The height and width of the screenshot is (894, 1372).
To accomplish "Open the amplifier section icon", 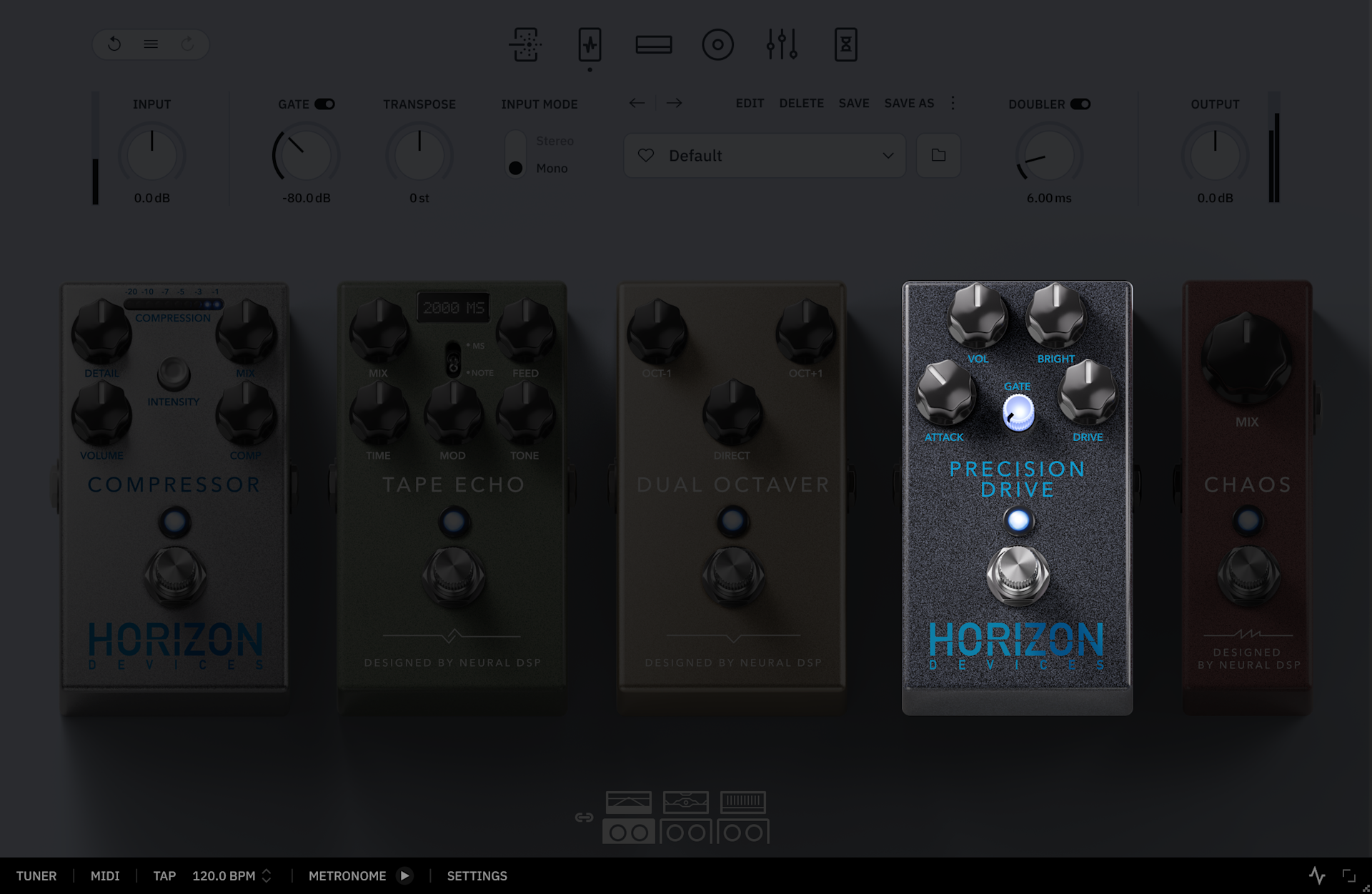I will click(654, 44).
